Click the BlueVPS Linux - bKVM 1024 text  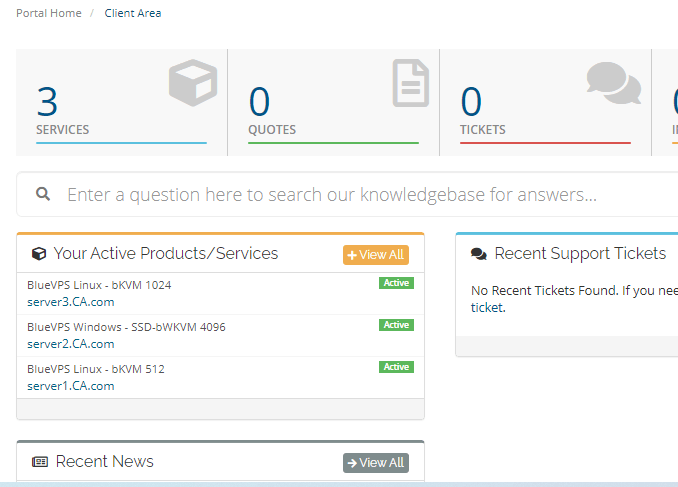pos(99,285)
